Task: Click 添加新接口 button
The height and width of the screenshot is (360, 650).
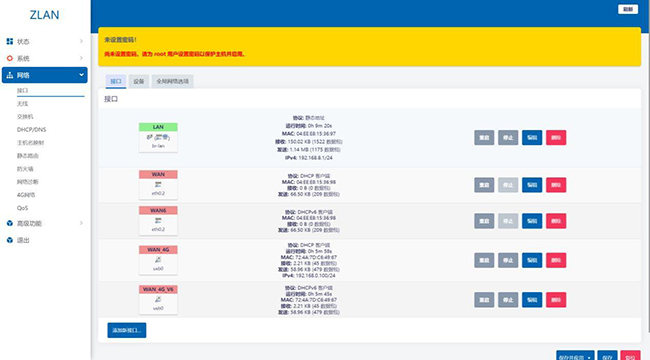Action: coord(126,330)
